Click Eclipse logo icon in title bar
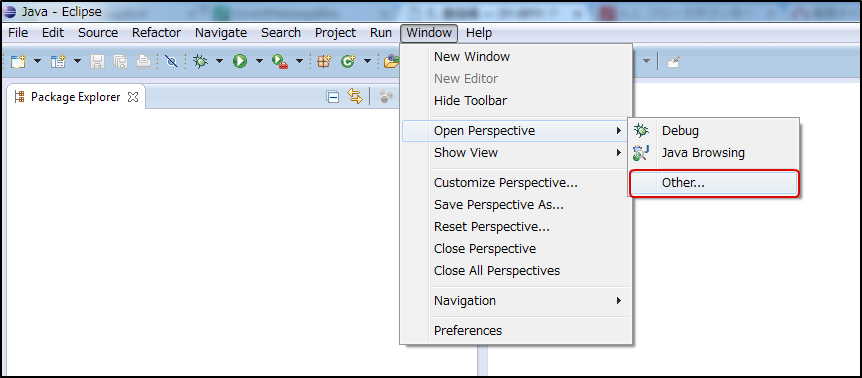The height and width of the screenshot is (378, 862). [10, 12]
